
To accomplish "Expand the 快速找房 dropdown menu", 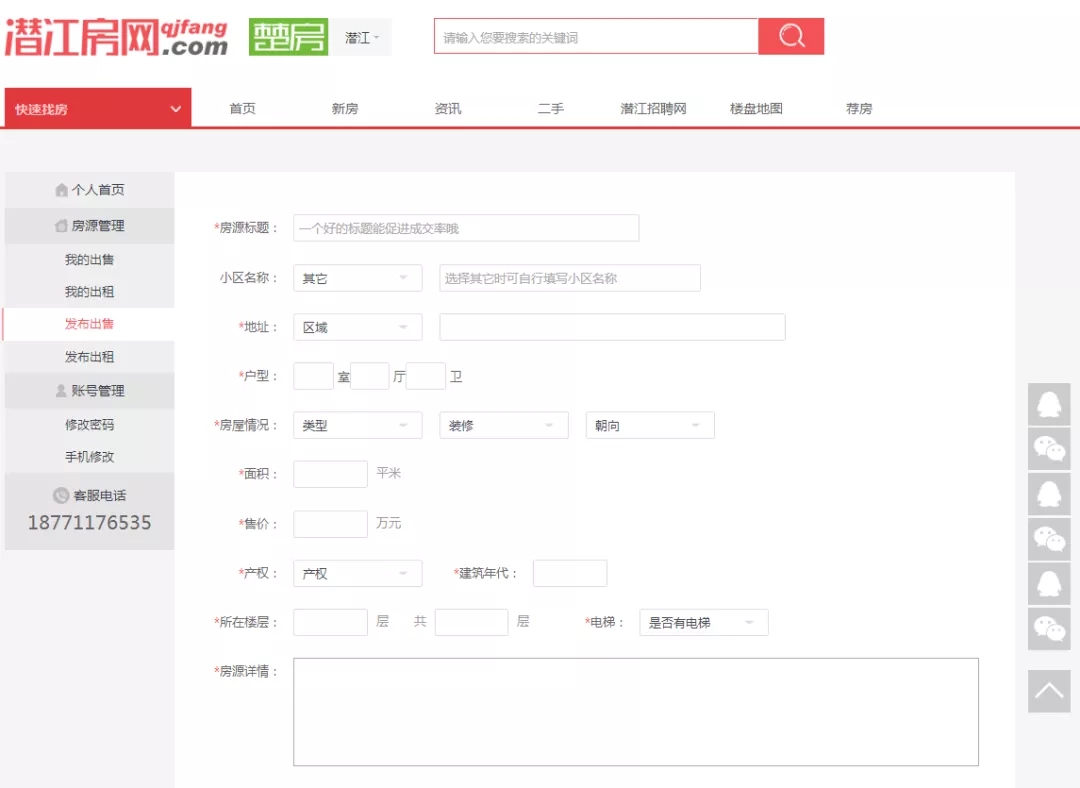I will 97,109.
